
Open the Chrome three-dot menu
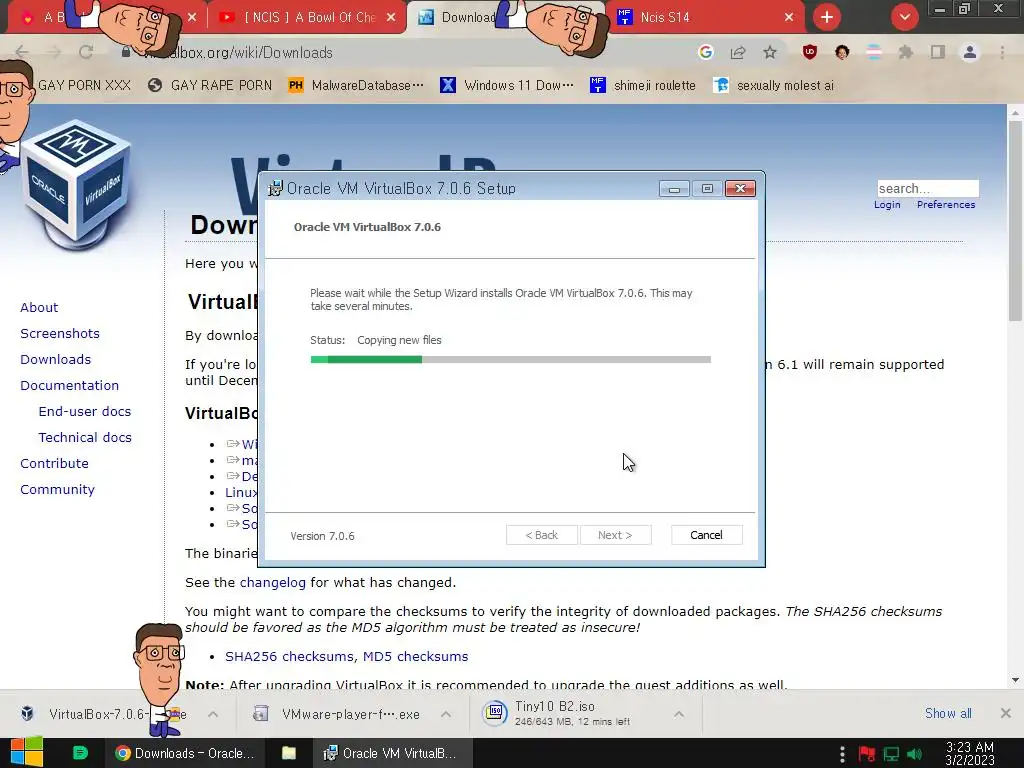point(1002,52)
